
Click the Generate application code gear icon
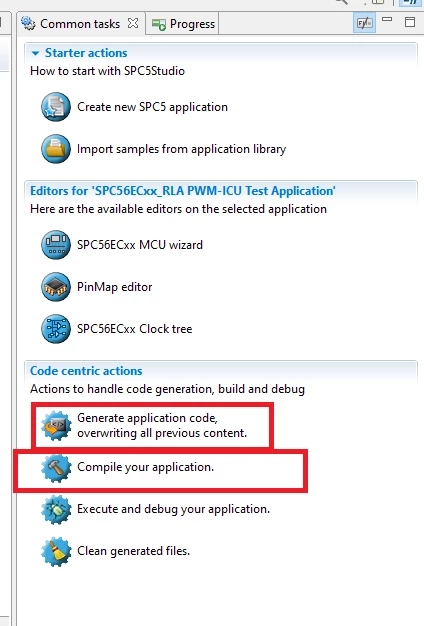pos(56,426)
